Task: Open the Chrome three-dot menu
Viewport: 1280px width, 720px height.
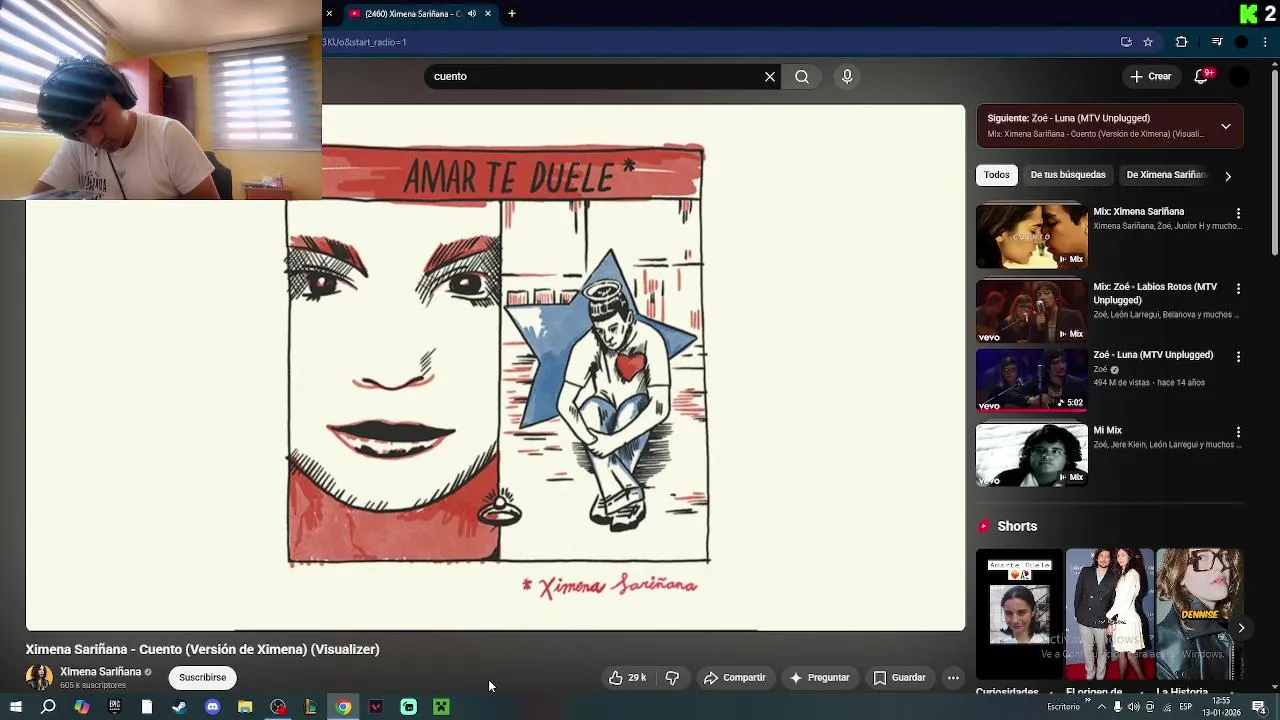Action: click(x=1266, y=42)
